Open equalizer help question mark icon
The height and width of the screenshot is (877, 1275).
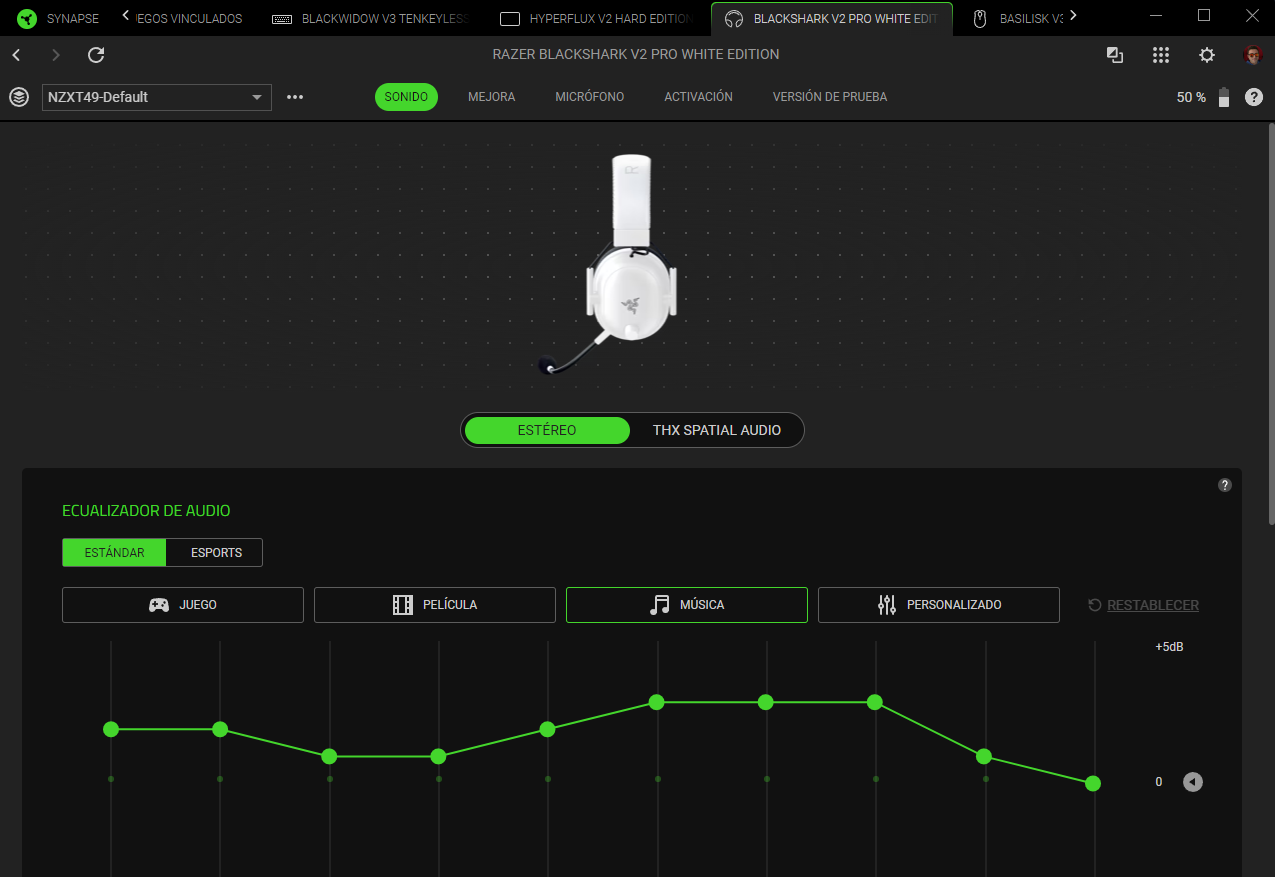click(x=1225, y=485)
